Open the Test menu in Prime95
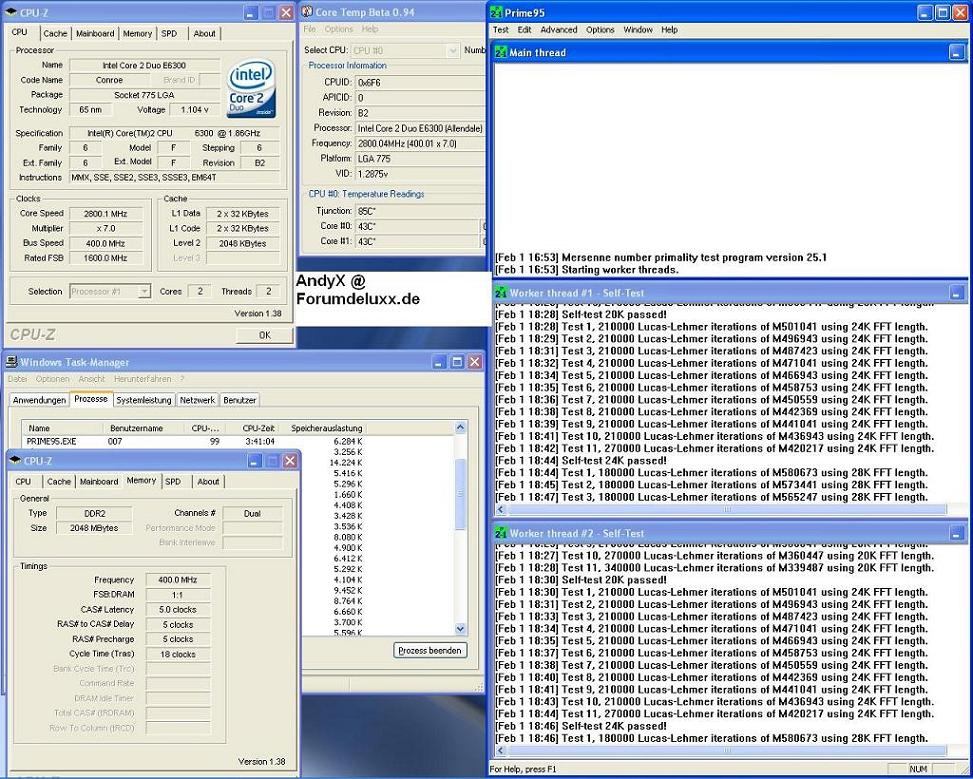 500,30
